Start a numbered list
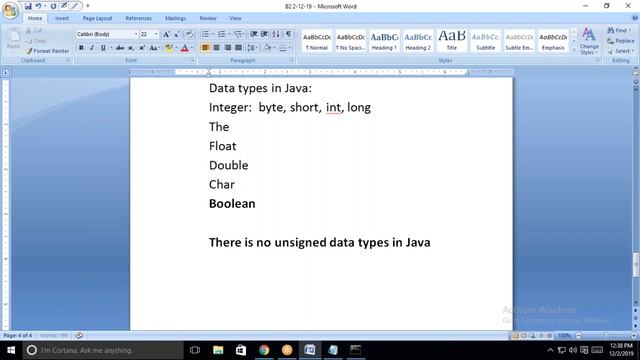640x360 pixels. 221,34
